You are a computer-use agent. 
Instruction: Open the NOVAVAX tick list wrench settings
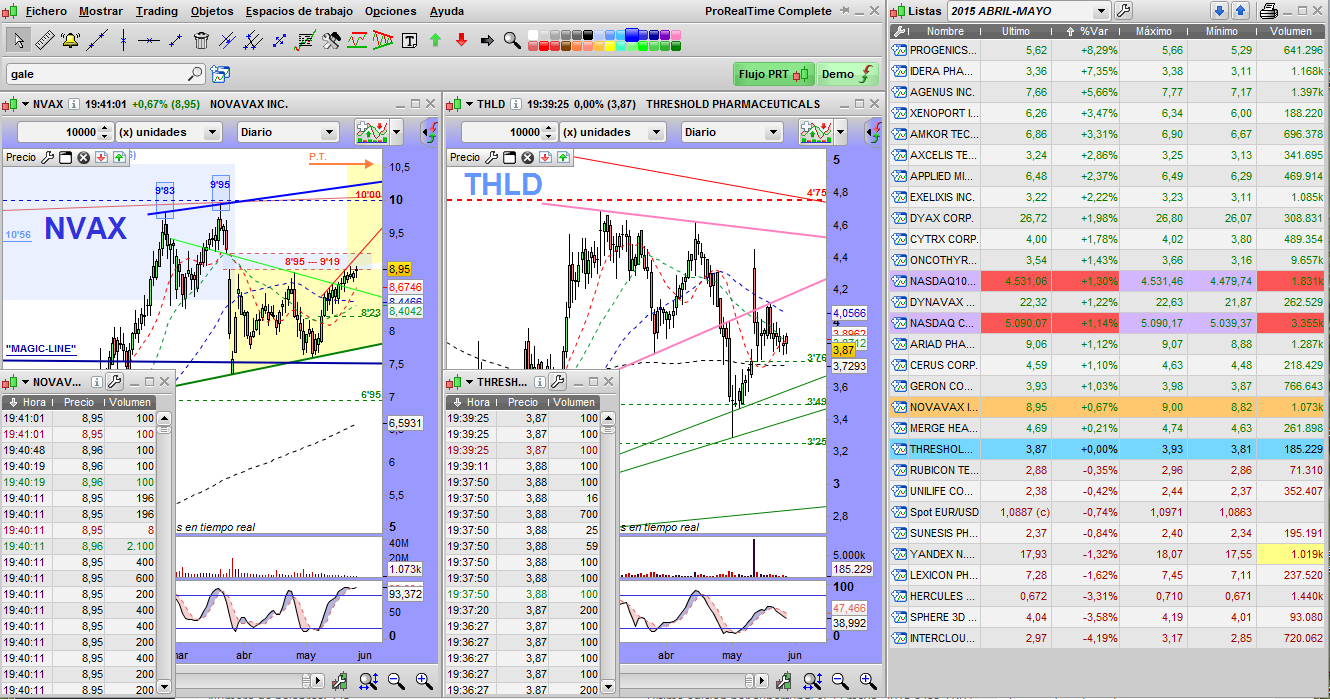point(113,381)
